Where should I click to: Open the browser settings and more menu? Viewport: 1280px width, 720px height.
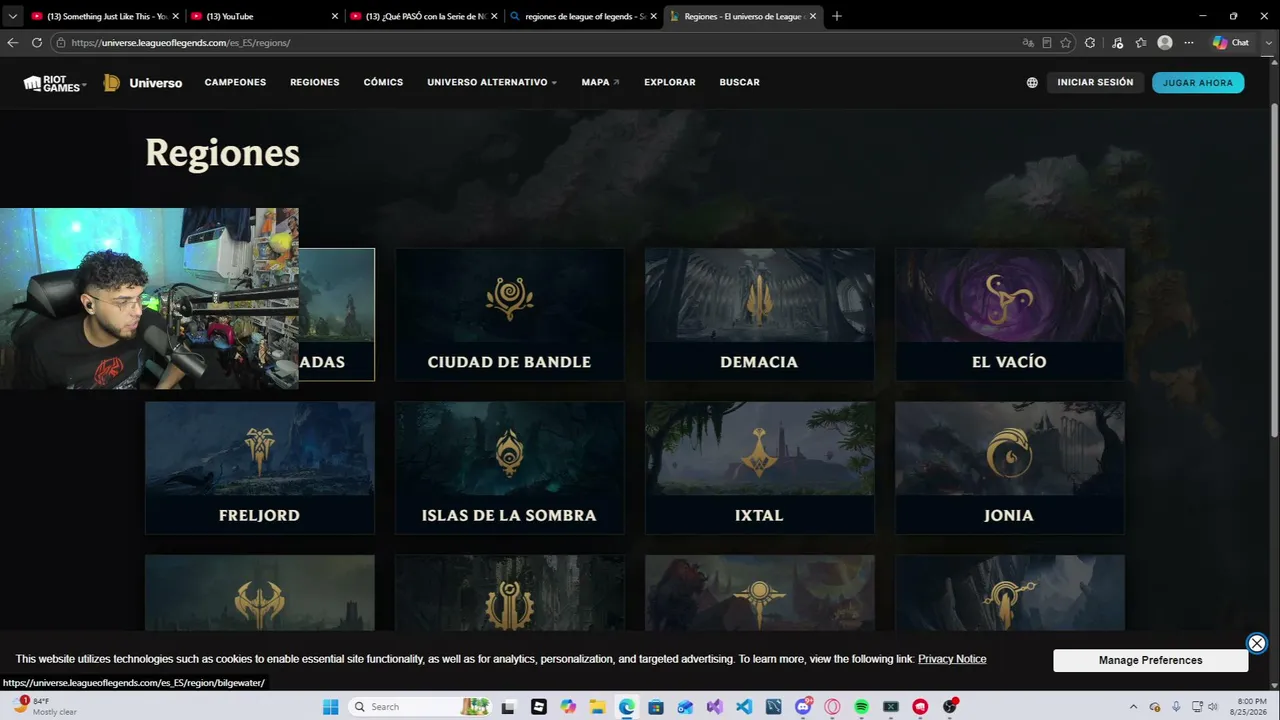point(1189,43)
